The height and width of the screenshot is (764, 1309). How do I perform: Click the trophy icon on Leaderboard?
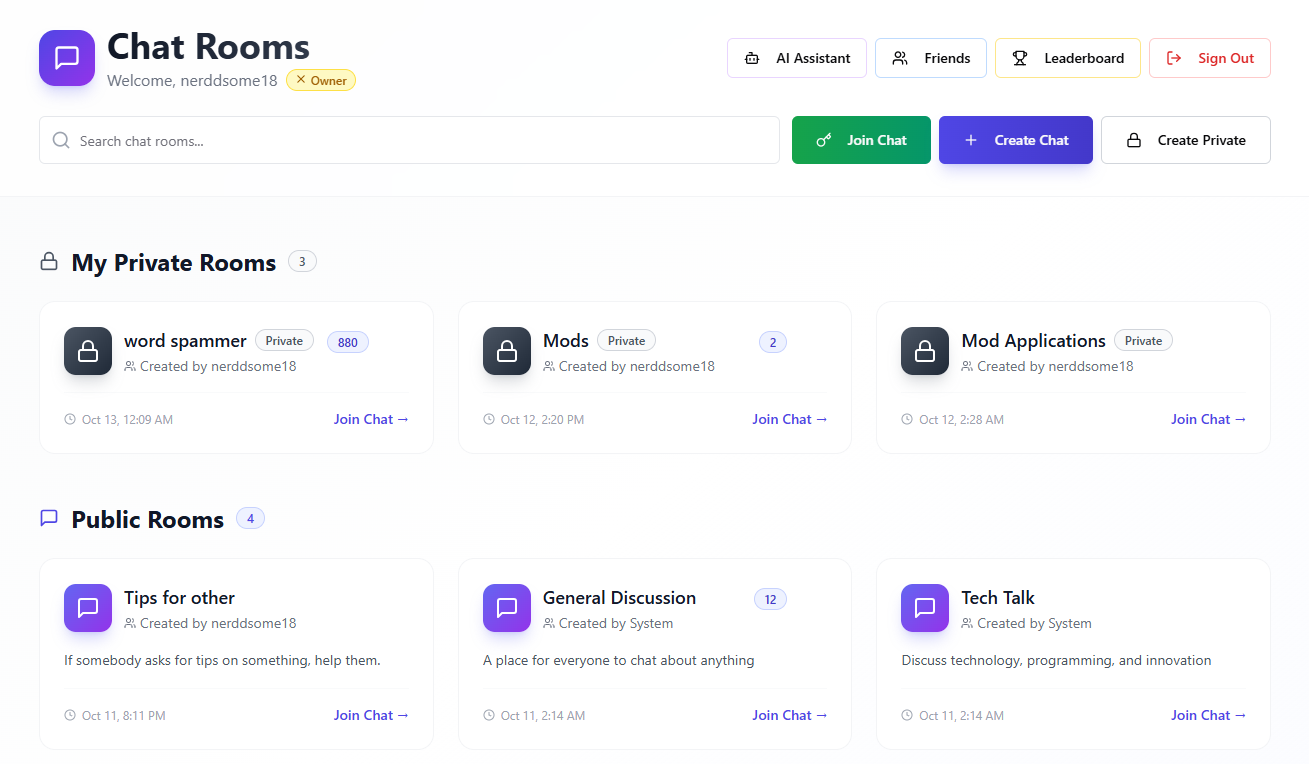1020,58
